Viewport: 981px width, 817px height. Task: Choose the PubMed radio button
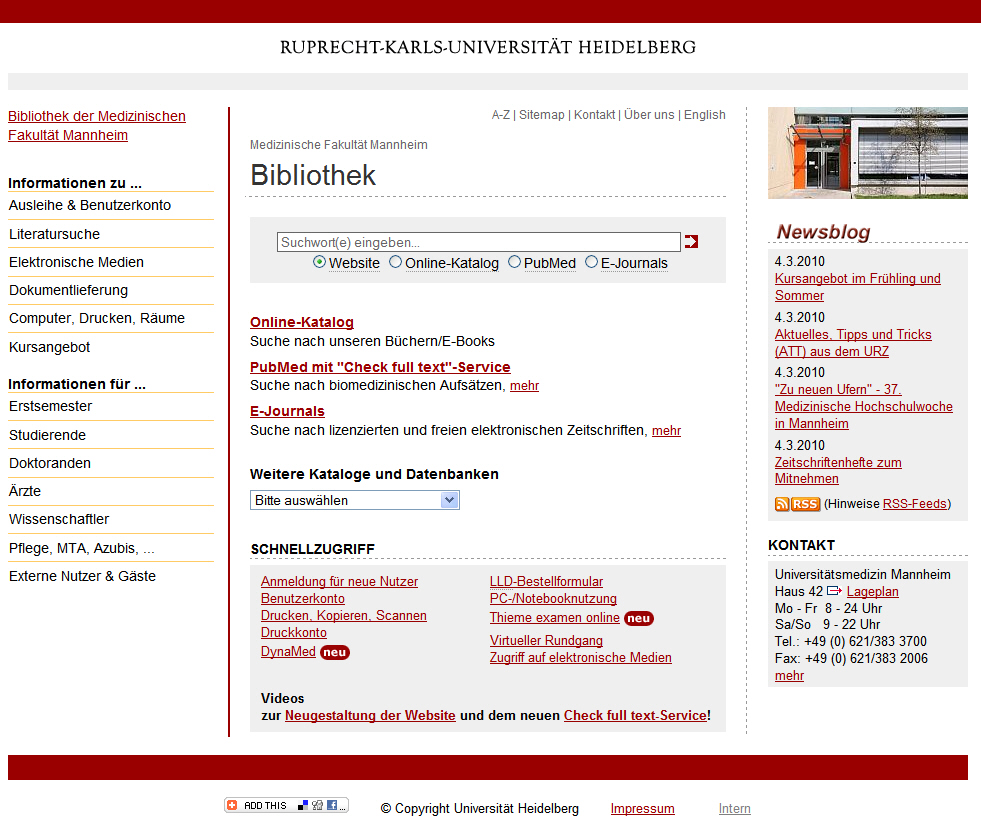(515, 262)
